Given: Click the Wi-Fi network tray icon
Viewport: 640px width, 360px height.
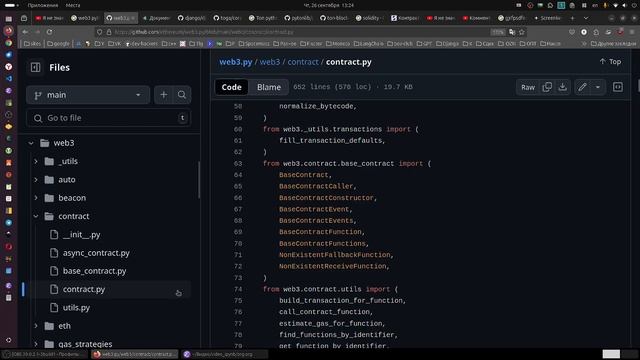Looking at the screenshot, I should pyautogui.click(x=616, y=5).
